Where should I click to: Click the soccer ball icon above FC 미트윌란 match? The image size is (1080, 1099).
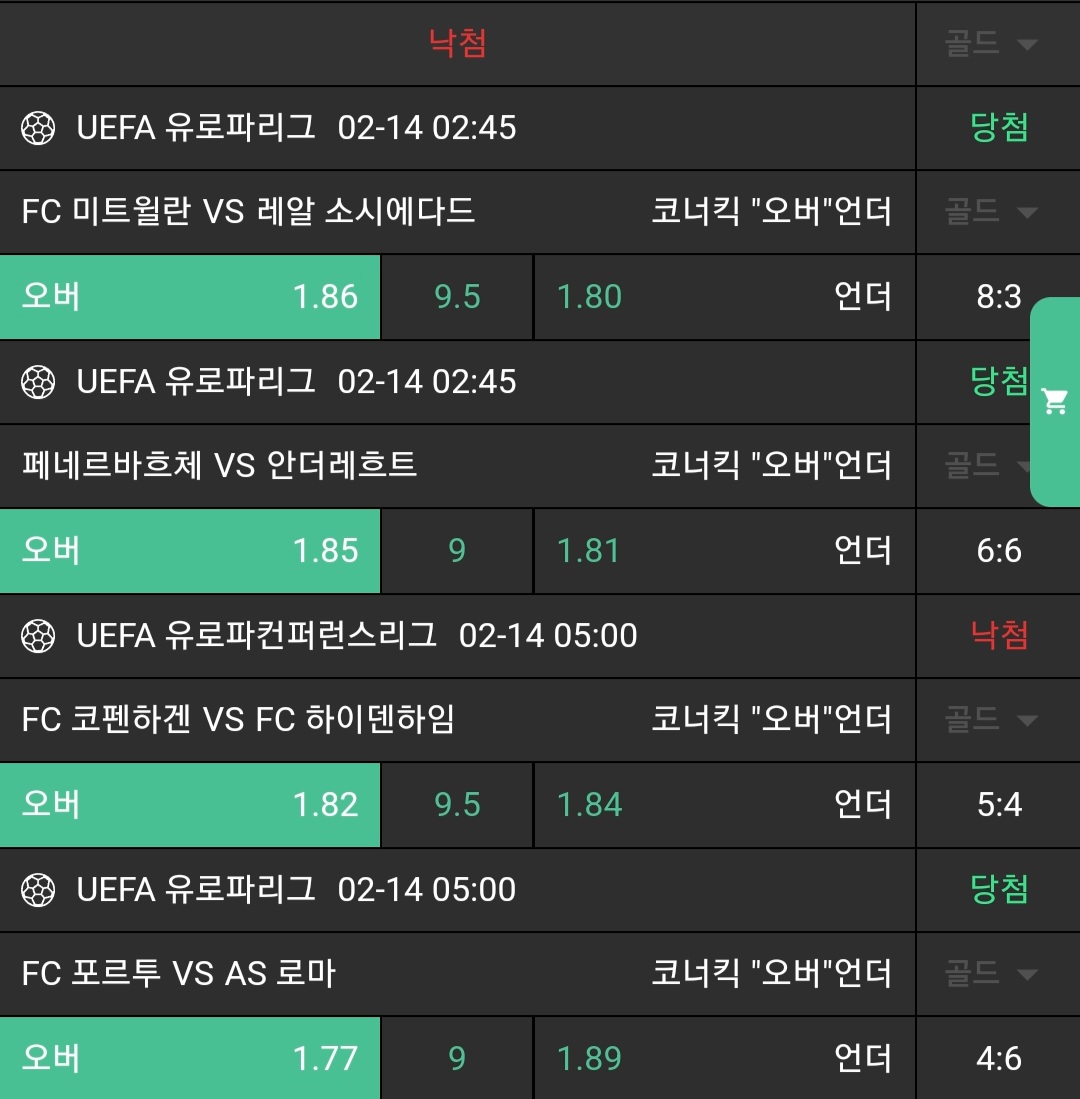click(x=38, y=128)
